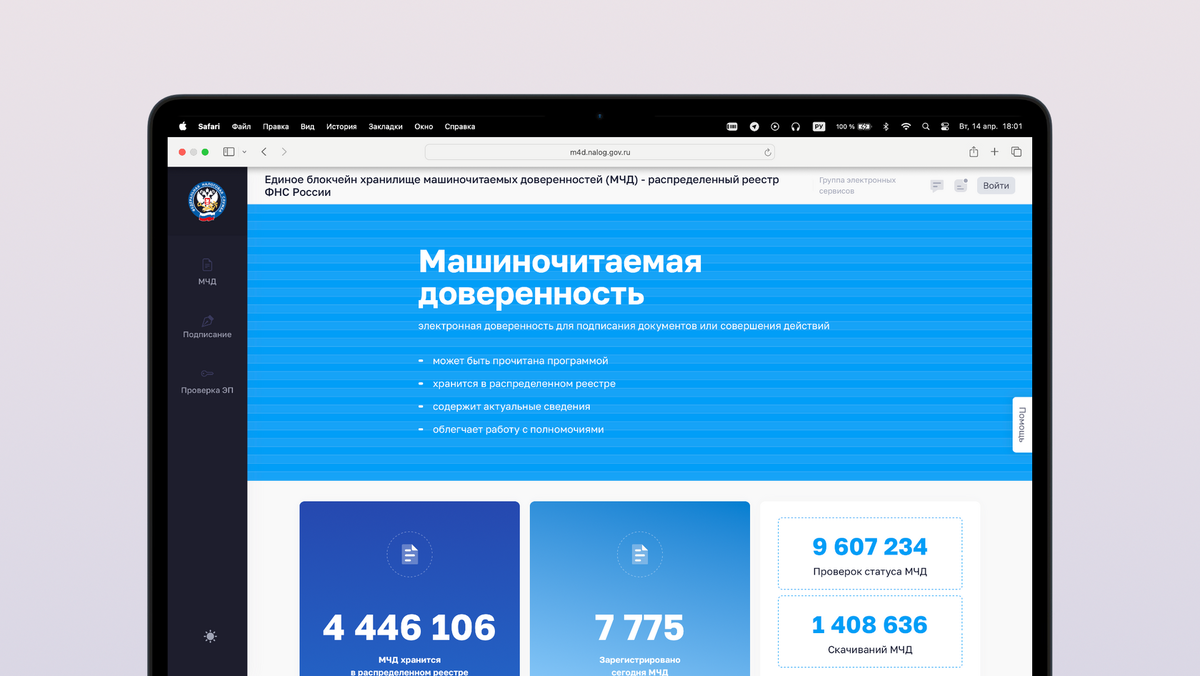The width and height of the screenshot is (1200, 676).
Task: Click the bullet облегчает работу с полномочиями
Action: click(518, 430)
